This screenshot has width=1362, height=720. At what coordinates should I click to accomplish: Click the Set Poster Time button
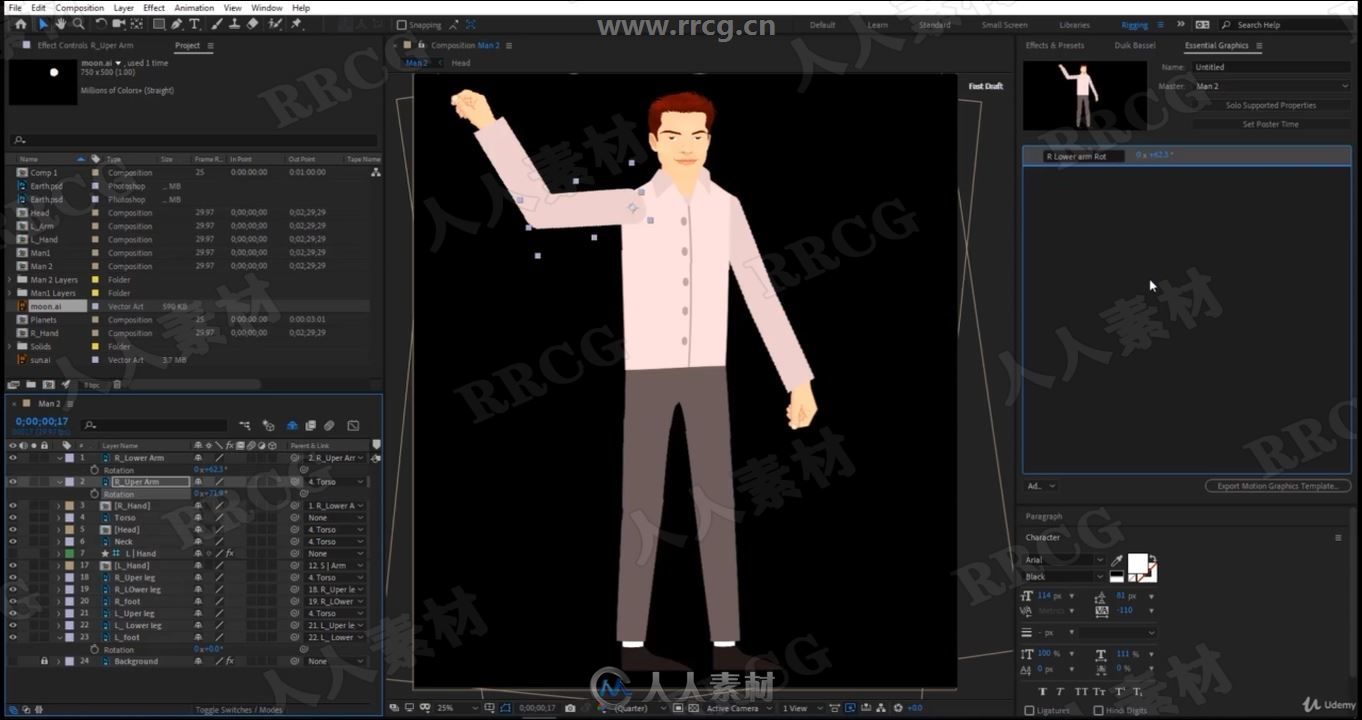coord(1271,124)
